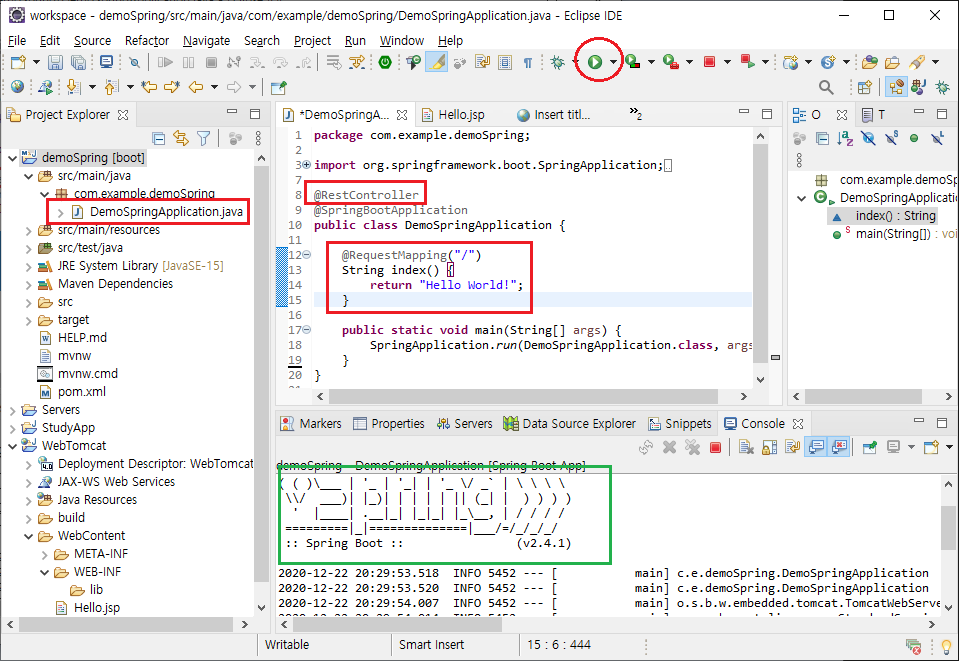Open the Run button dropdown arrow
This screenshot has width=959, height=661.
coord(613,63)
